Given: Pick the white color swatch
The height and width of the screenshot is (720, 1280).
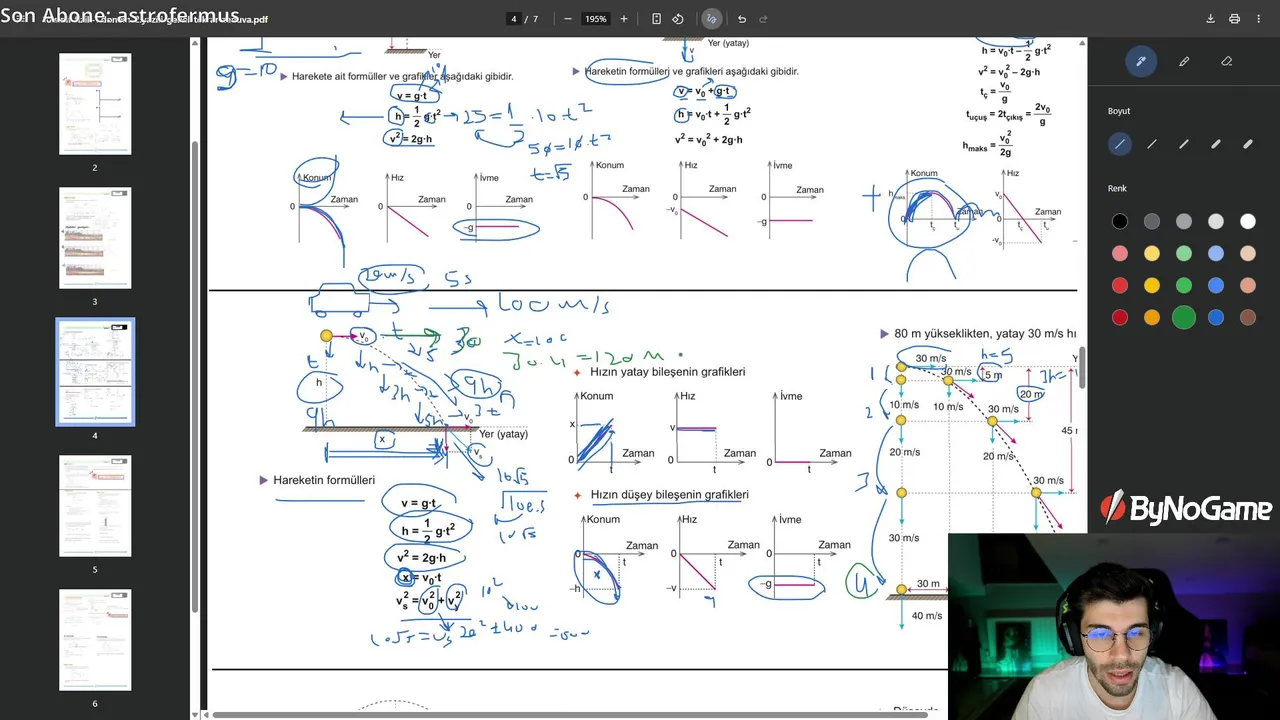Looking at the screenshot, I should (x=1248, y=222).
